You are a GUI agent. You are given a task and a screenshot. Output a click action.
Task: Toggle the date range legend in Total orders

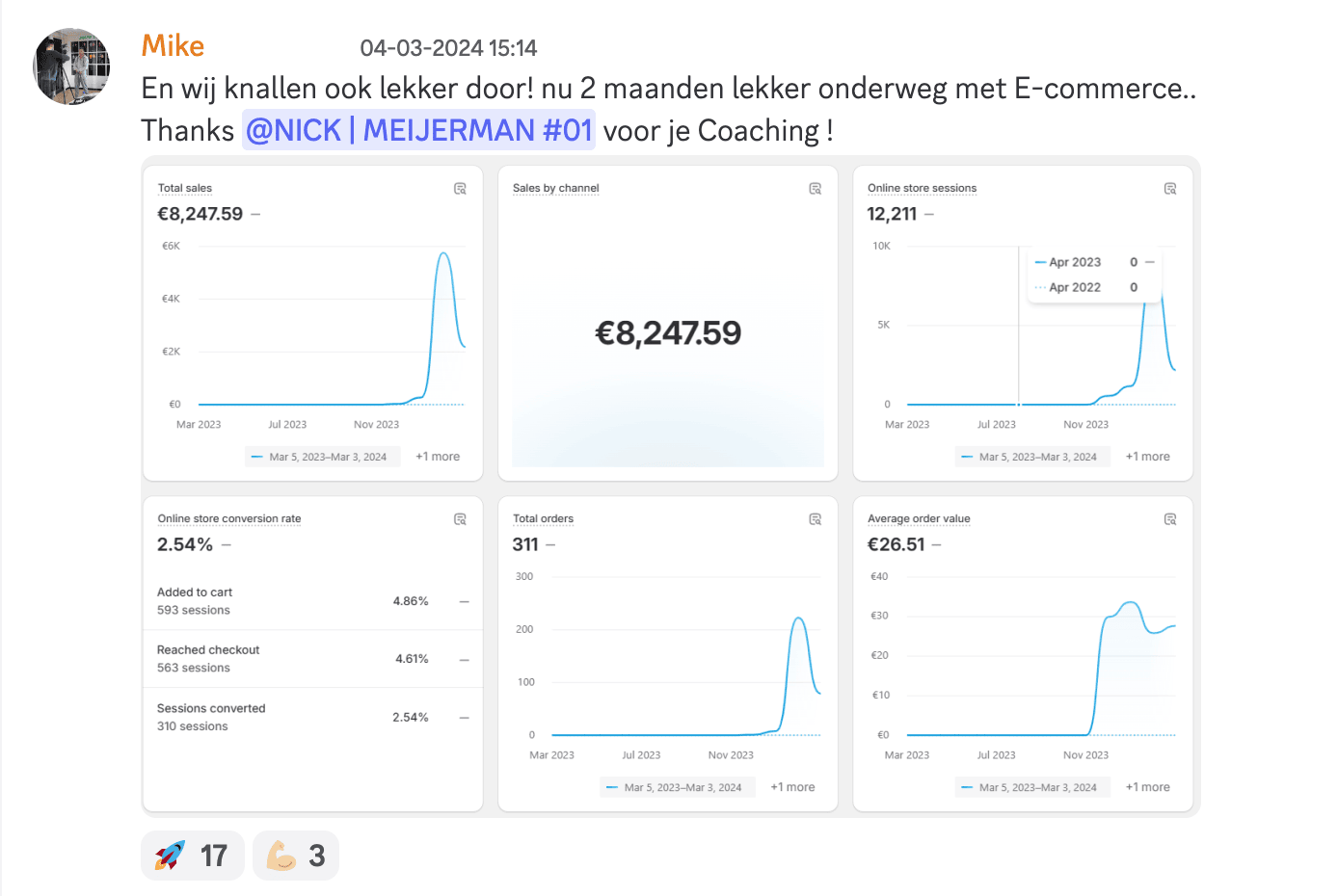675,787
